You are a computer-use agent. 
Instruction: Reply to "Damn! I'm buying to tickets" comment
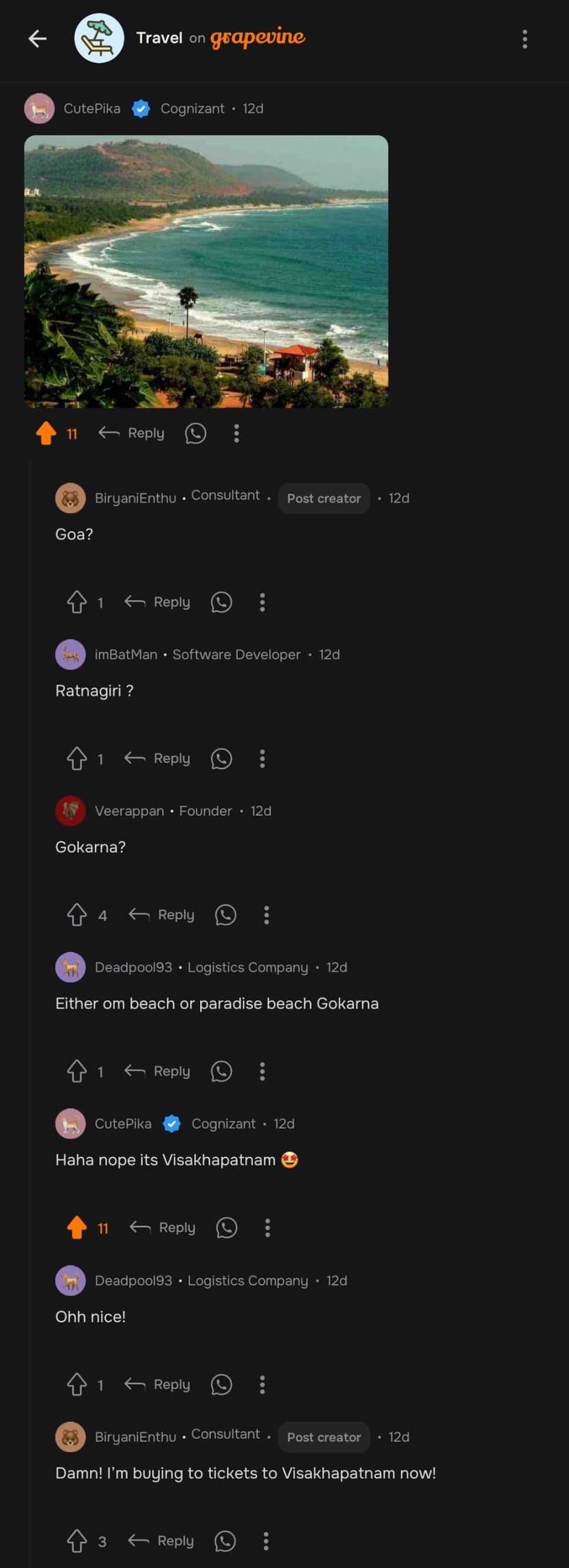click(x=161, y=1541)
